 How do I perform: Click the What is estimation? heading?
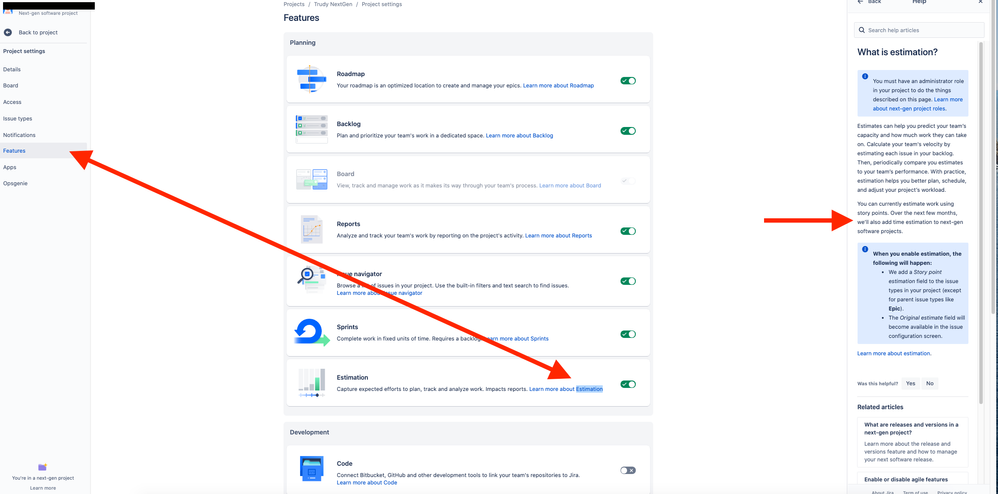click(x=897, y=52)
